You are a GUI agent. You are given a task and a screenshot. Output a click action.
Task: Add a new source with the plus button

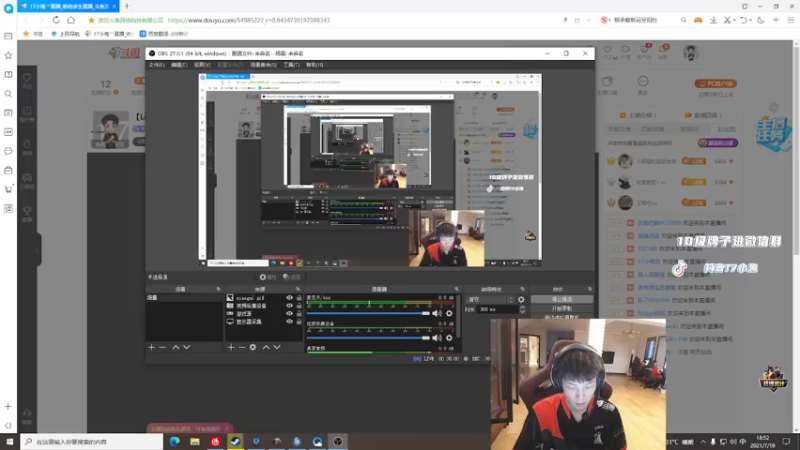[x=231, y=347]
